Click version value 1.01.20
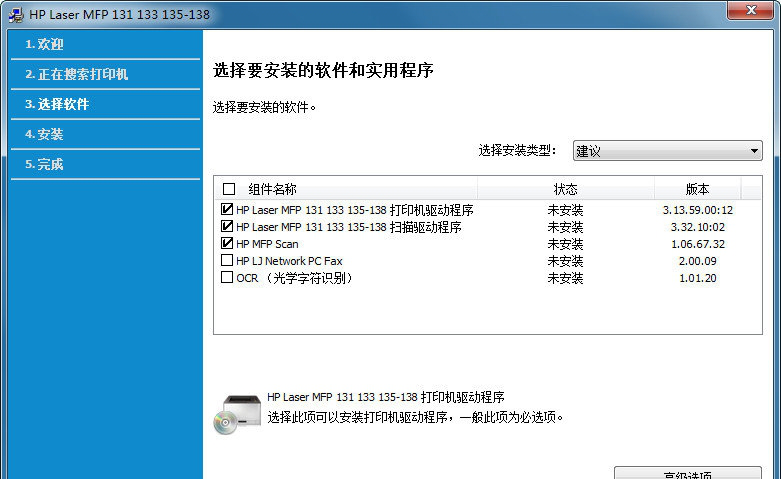The image size is (781, 498). 697,278
